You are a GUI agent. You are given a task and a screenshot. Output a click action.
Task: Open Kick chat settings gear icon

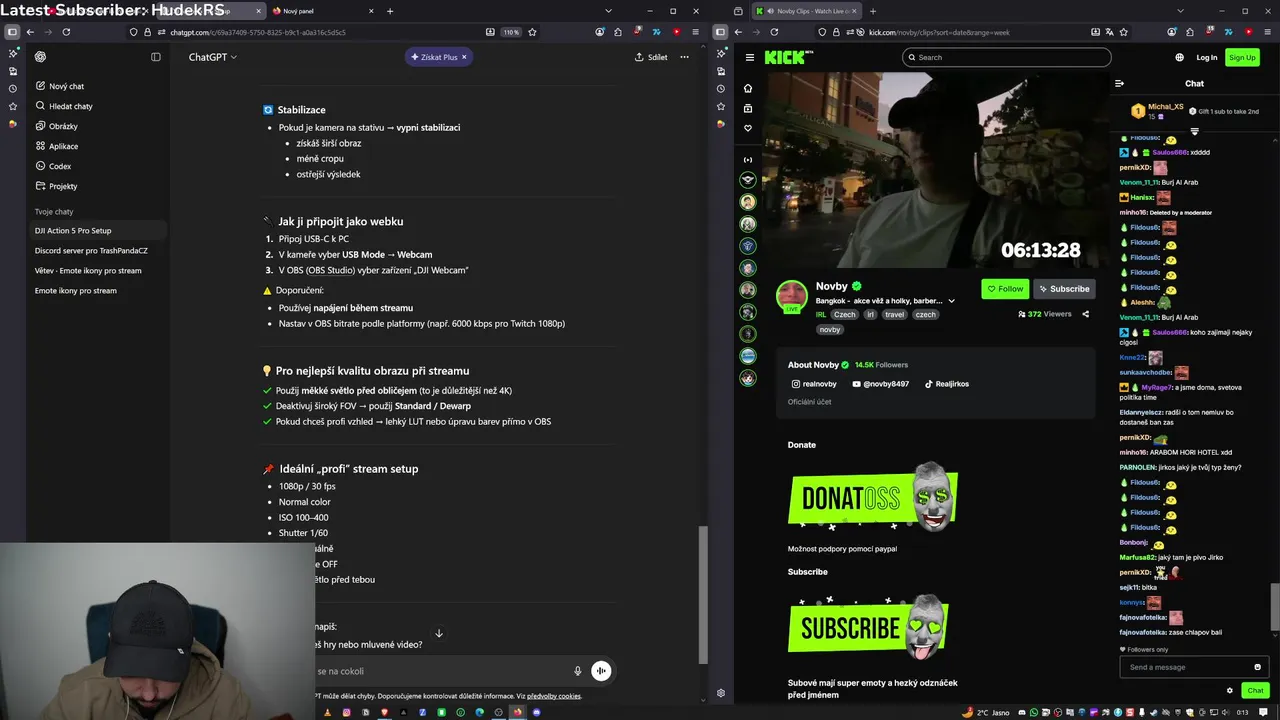click(x=1229, y=690)
